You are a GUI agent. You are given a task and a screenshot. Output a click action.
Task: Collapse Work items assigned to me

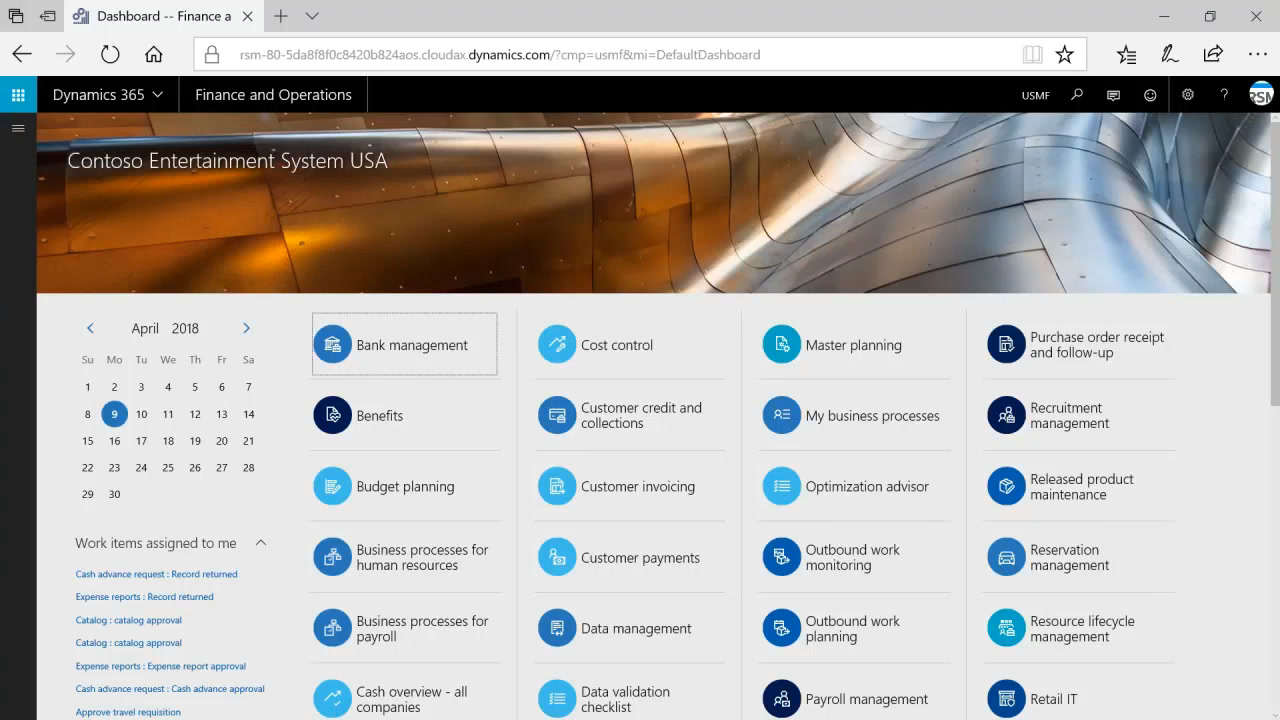[x=261, y=543]
